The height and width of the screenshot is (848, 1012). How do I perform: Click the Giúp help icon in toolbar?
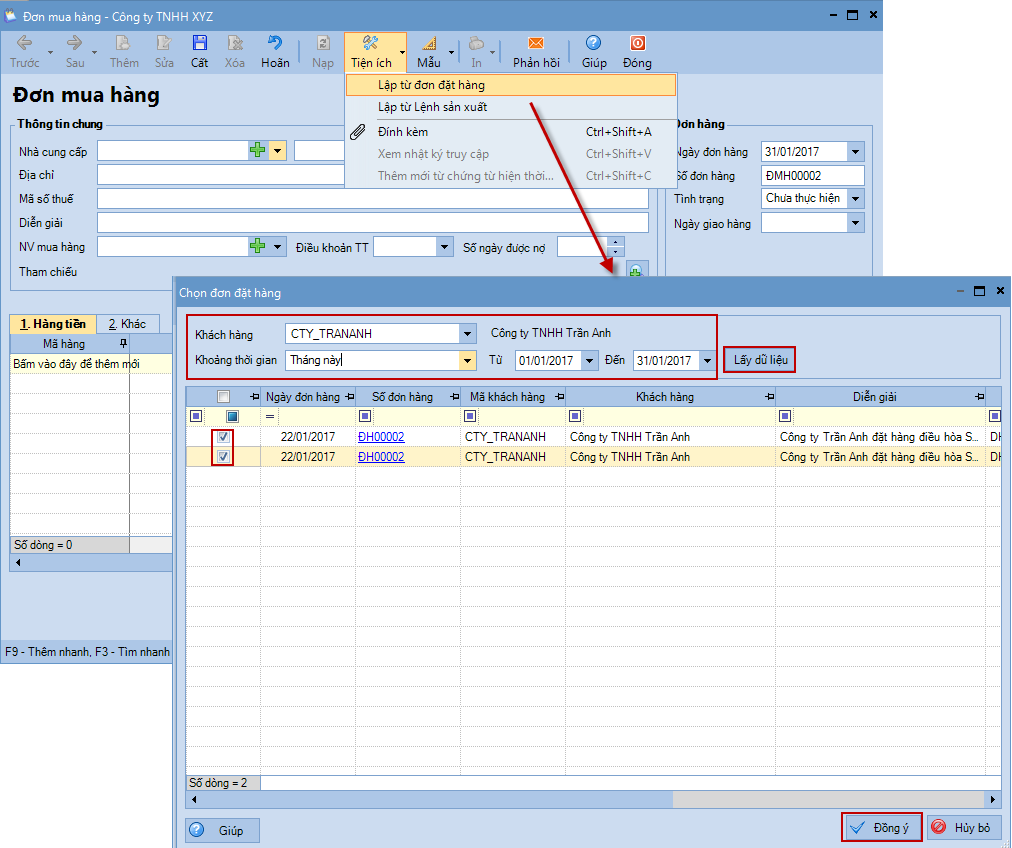[x=594, y=44]
